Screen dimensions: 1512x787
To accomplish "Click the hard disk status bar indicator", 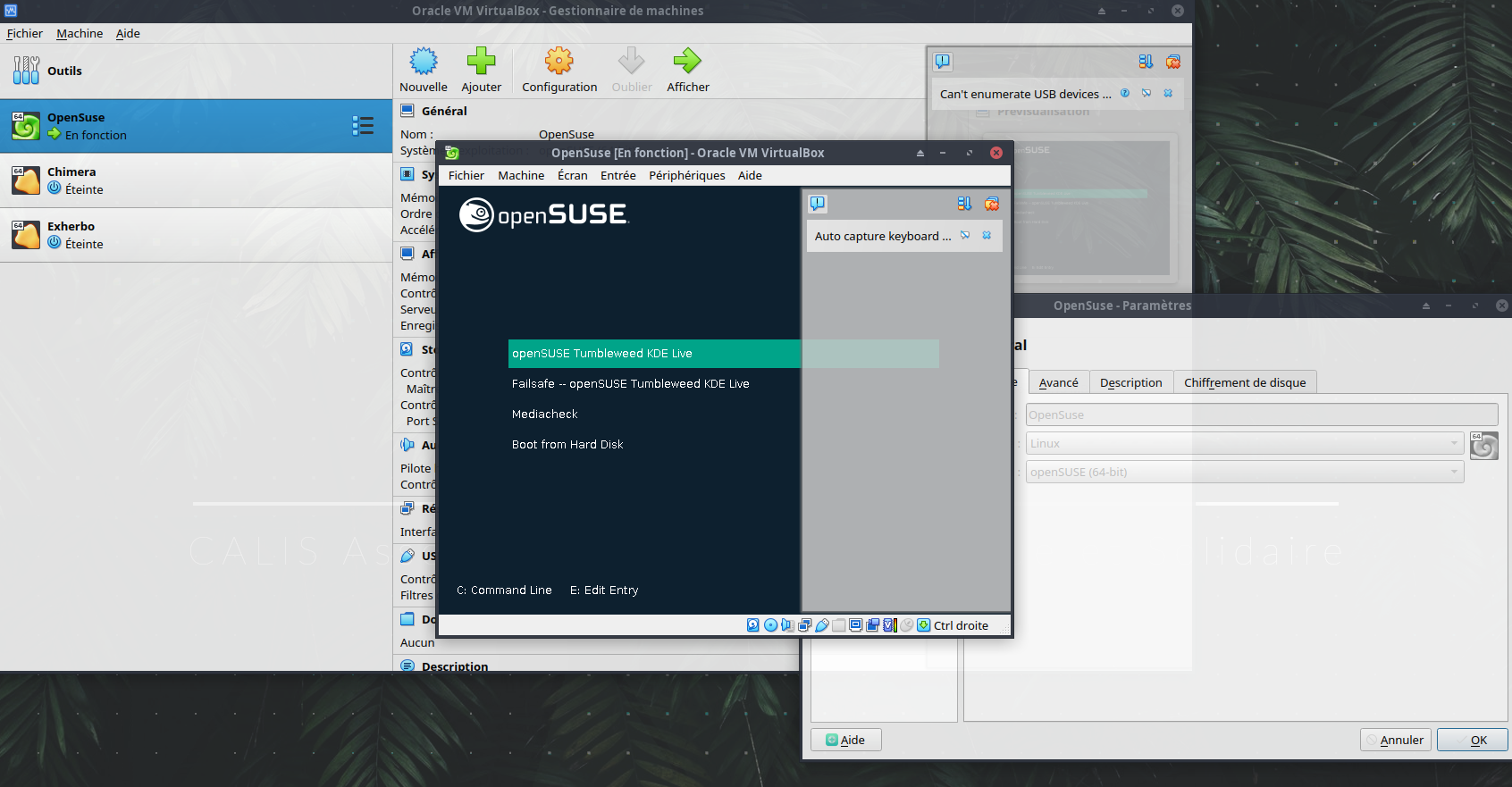I will [753, 625].
